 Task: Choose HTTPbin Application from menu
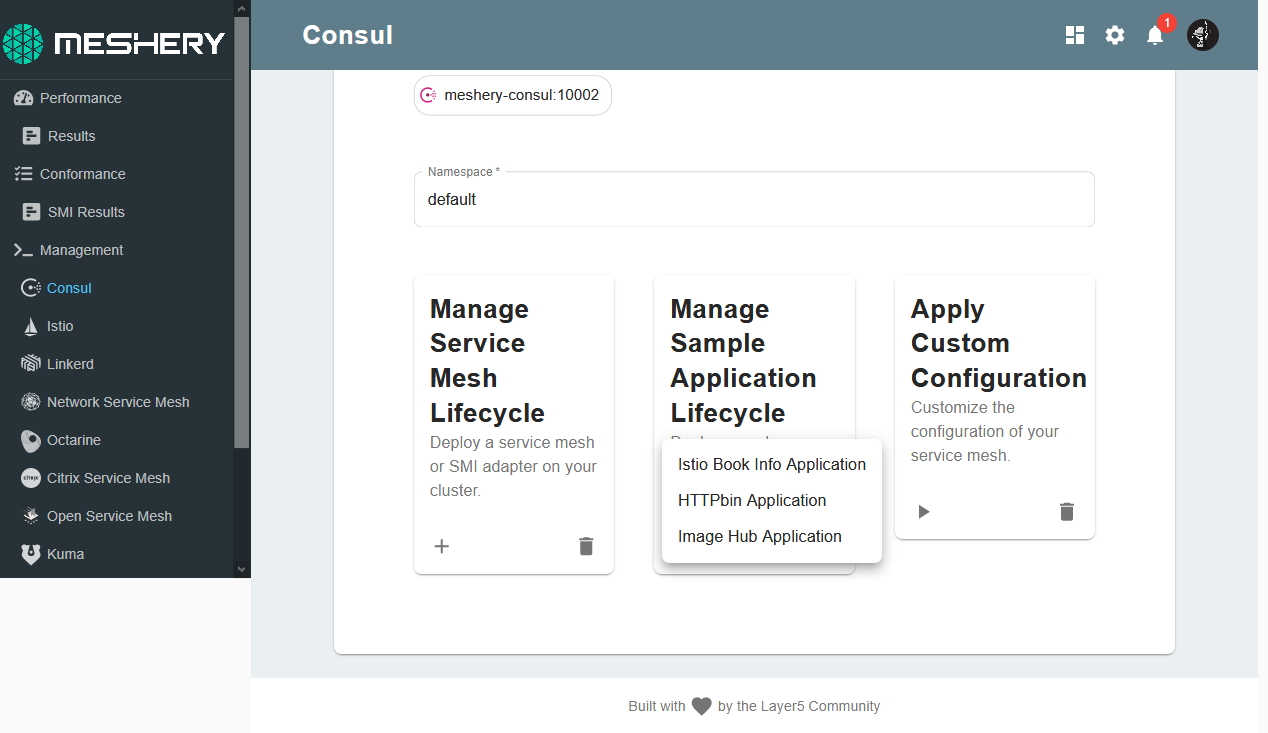[x=752, y=500]
